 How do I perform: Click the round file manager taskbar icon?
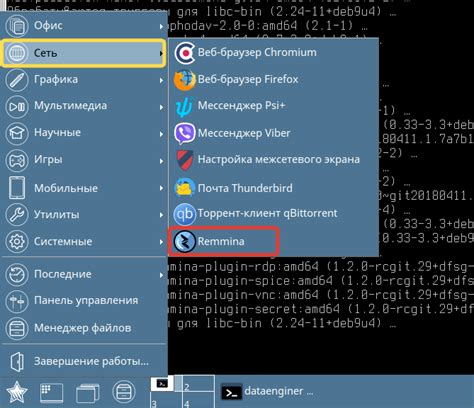pos(124,392)
